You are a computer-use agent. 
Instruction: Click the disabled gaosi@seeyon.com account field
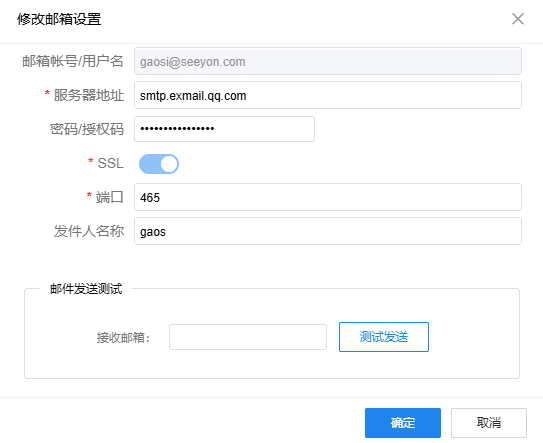[328, 61]
